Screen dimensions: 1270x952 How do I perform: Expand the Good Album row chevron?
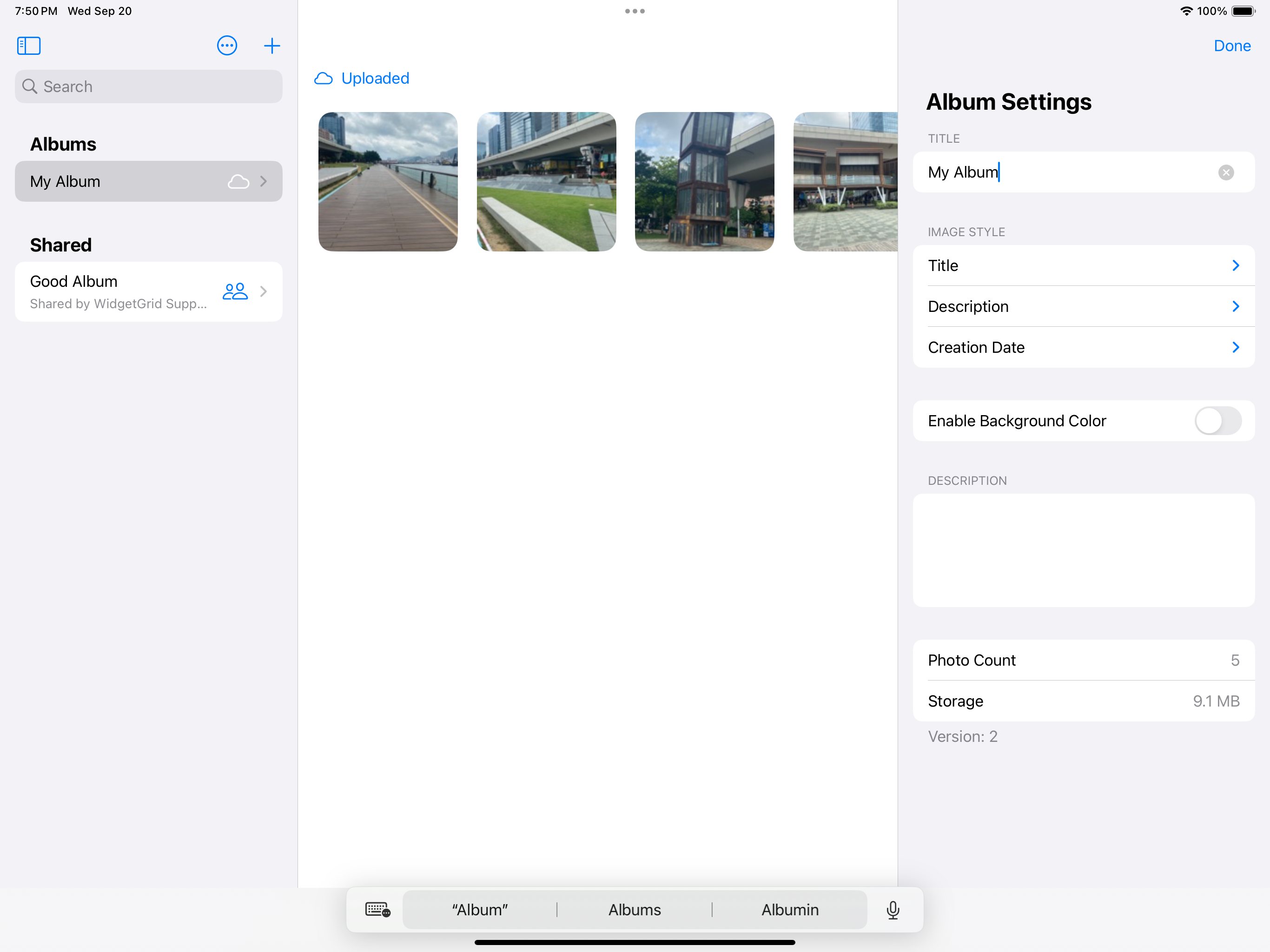click(264, 291)
